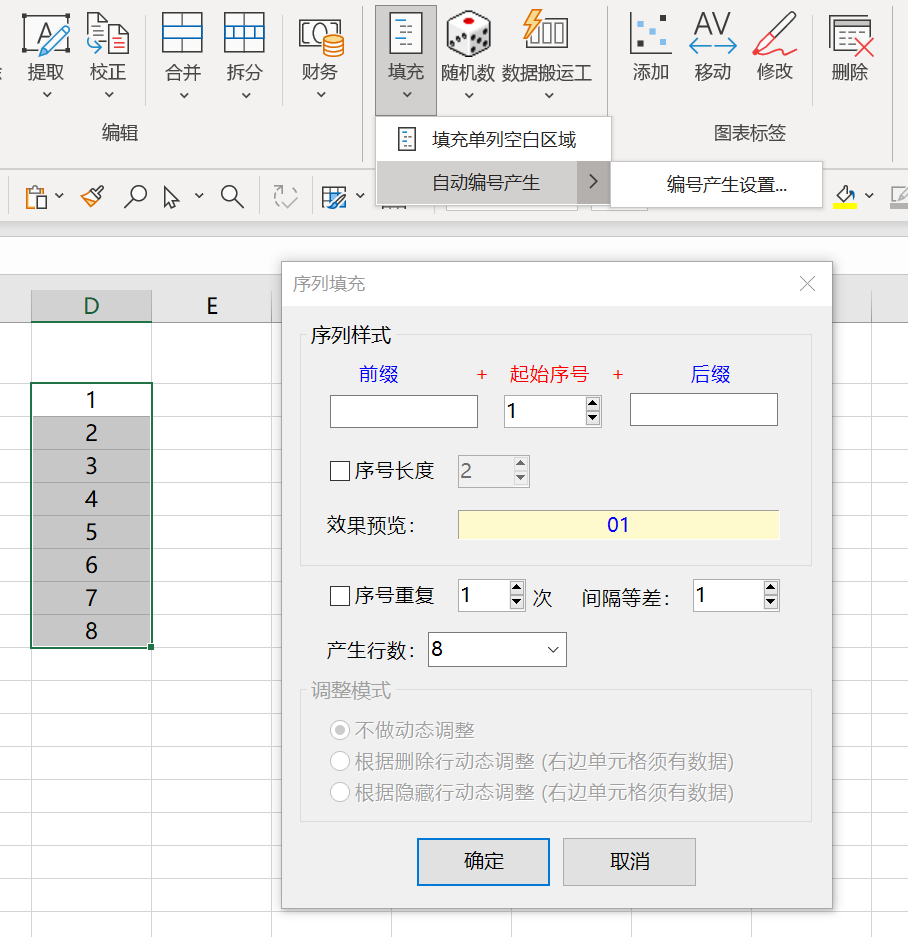Expand the fill color dropdown arrow

click(x=869, y=196)
